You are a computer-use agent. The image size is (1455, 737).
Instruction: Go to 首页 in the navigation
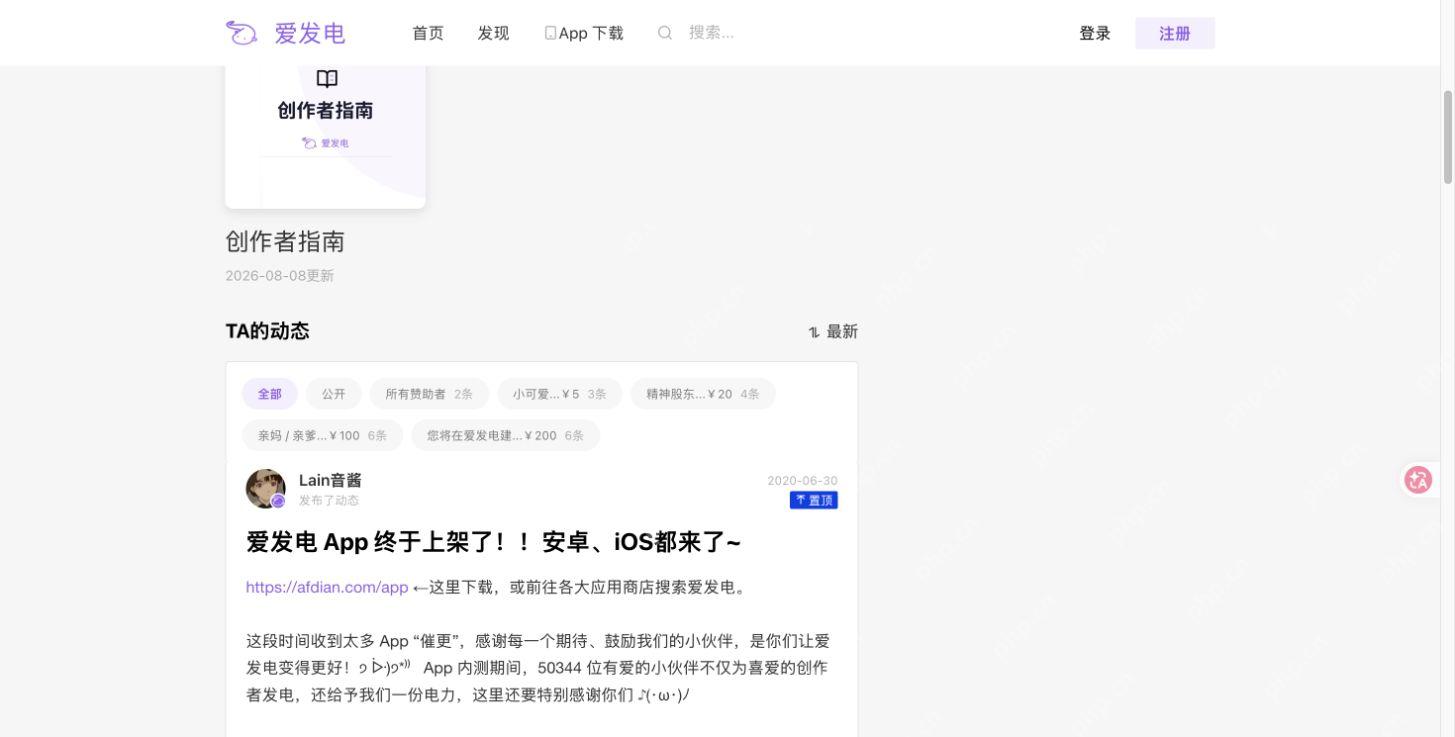tap(428, 33)
